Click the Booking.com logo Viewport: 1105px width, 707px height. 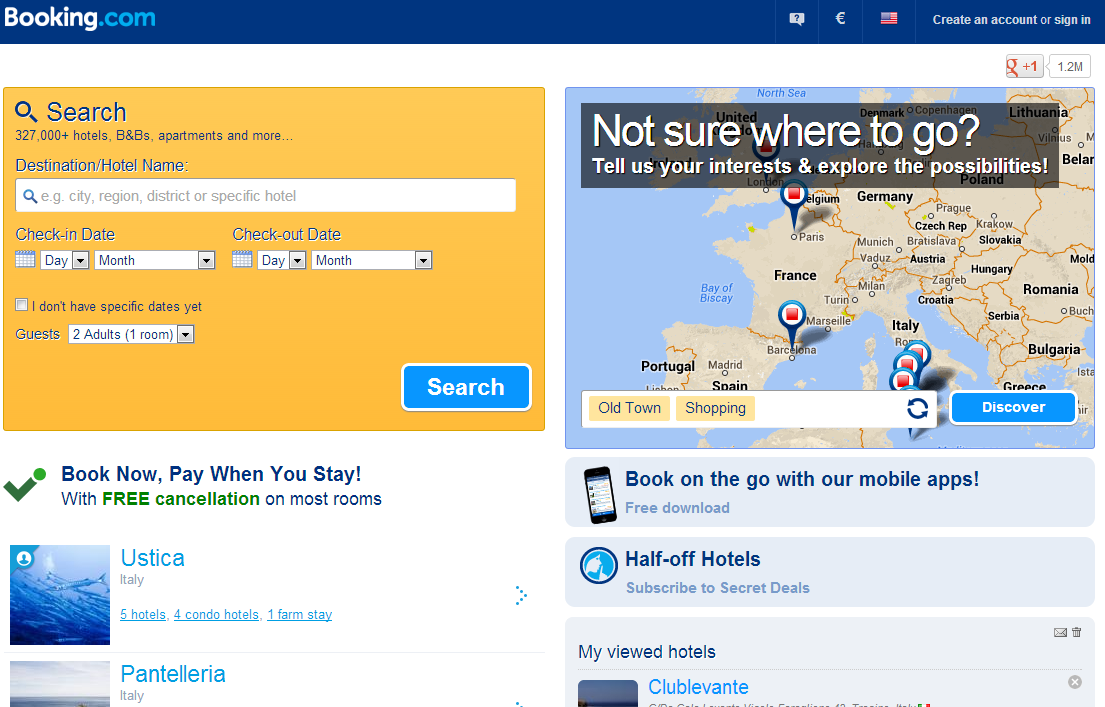point(80,18)
